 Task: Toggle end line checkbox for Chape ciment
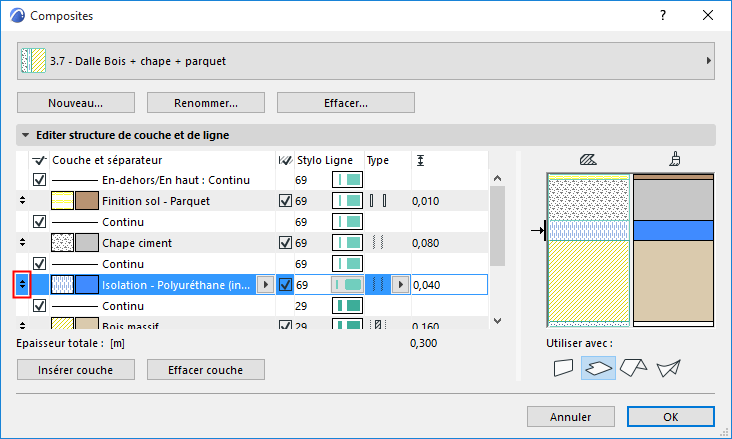[285, 243]
